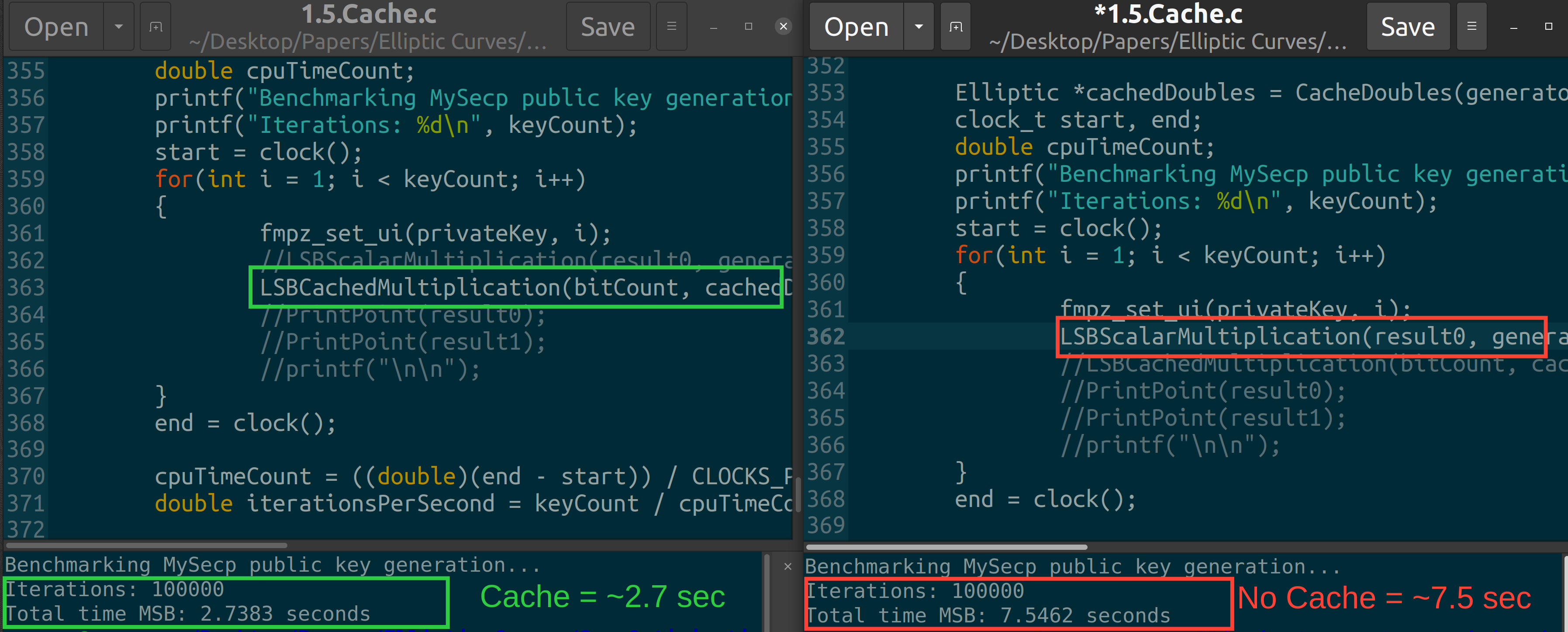Click the new document icon in right window

955,27
